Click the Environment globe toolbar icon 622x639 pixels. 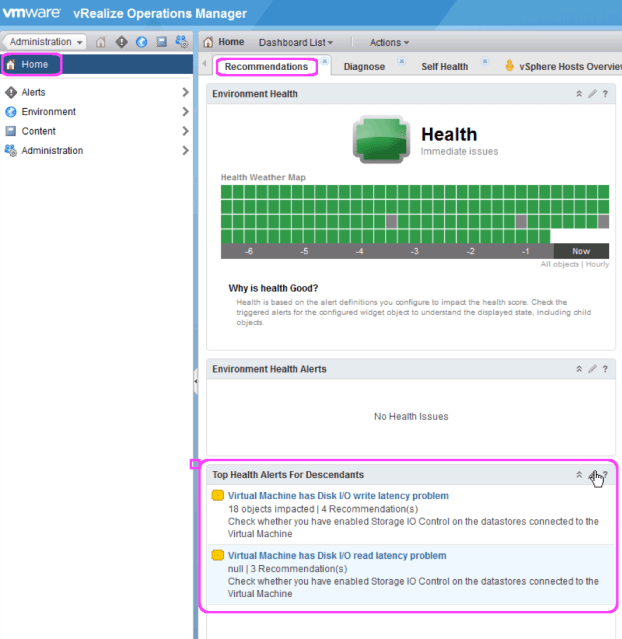click(x=141, y=42)
